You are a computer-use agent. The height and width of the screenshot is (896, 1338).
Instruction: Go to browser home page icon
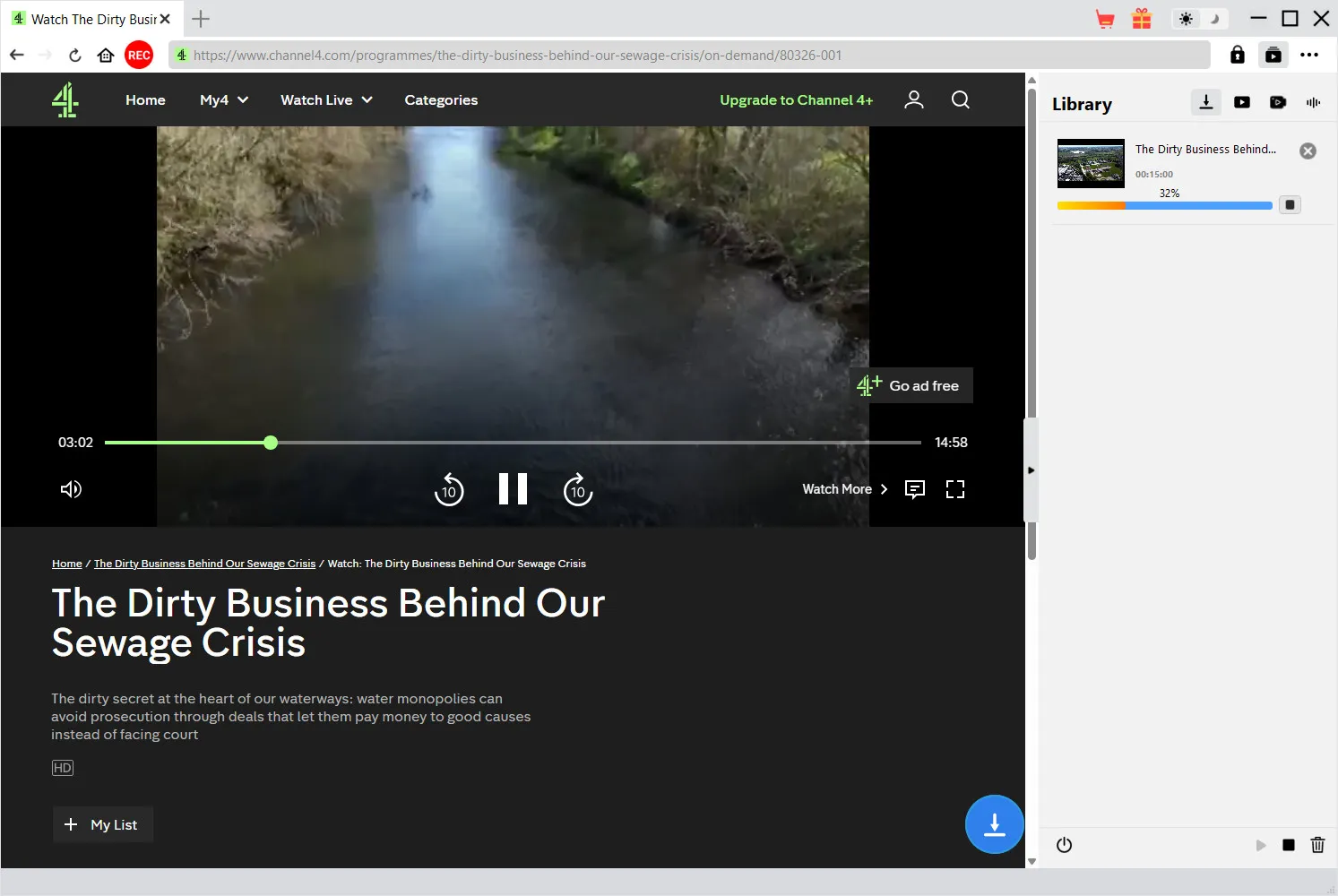click(106, 55)
